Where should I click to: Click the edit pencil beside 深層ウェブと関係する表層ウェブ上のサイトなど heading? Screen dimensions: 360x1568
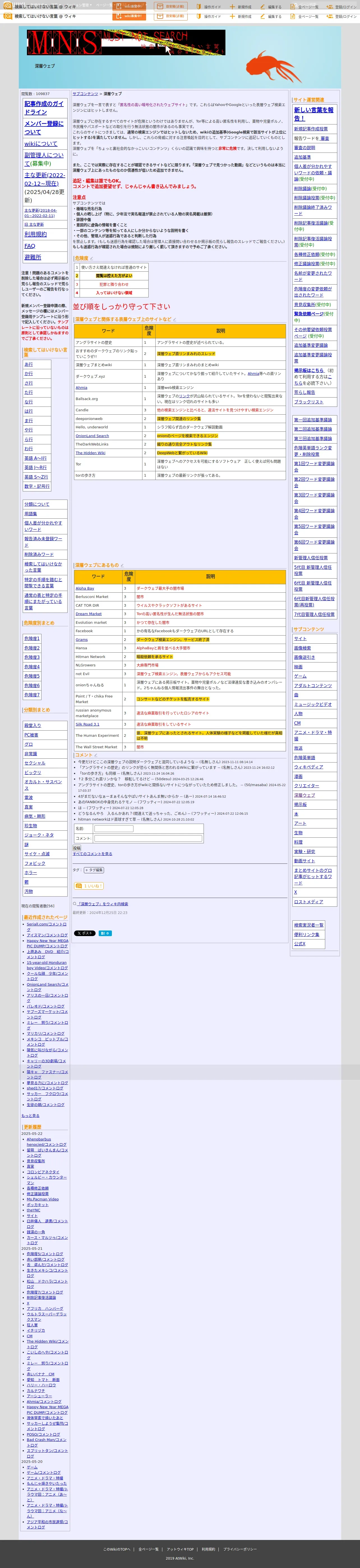175,319
